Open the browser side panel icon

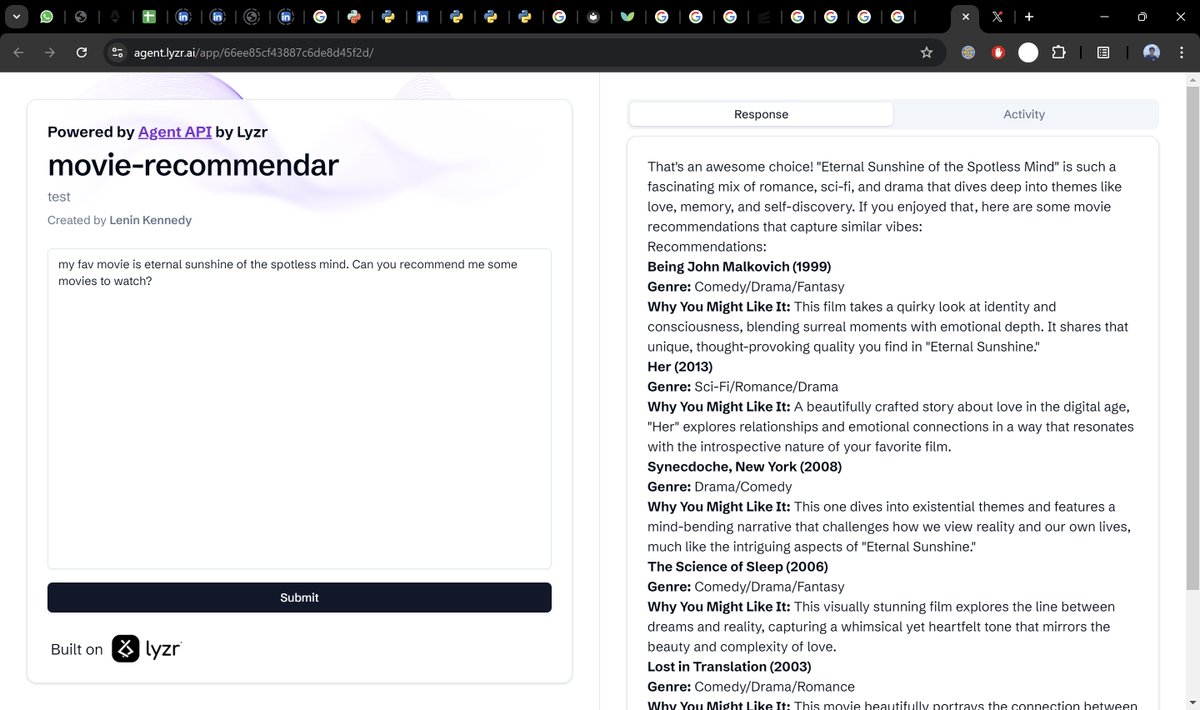1103,52
